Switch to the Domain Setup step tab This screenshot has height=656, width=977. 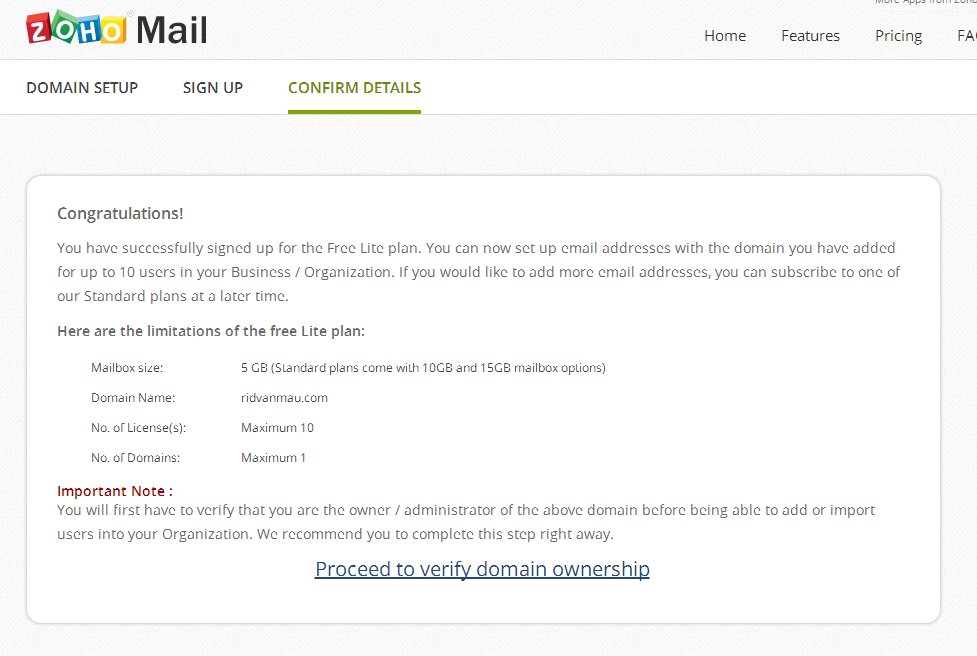pyautogui.click(x=82, y=88)
